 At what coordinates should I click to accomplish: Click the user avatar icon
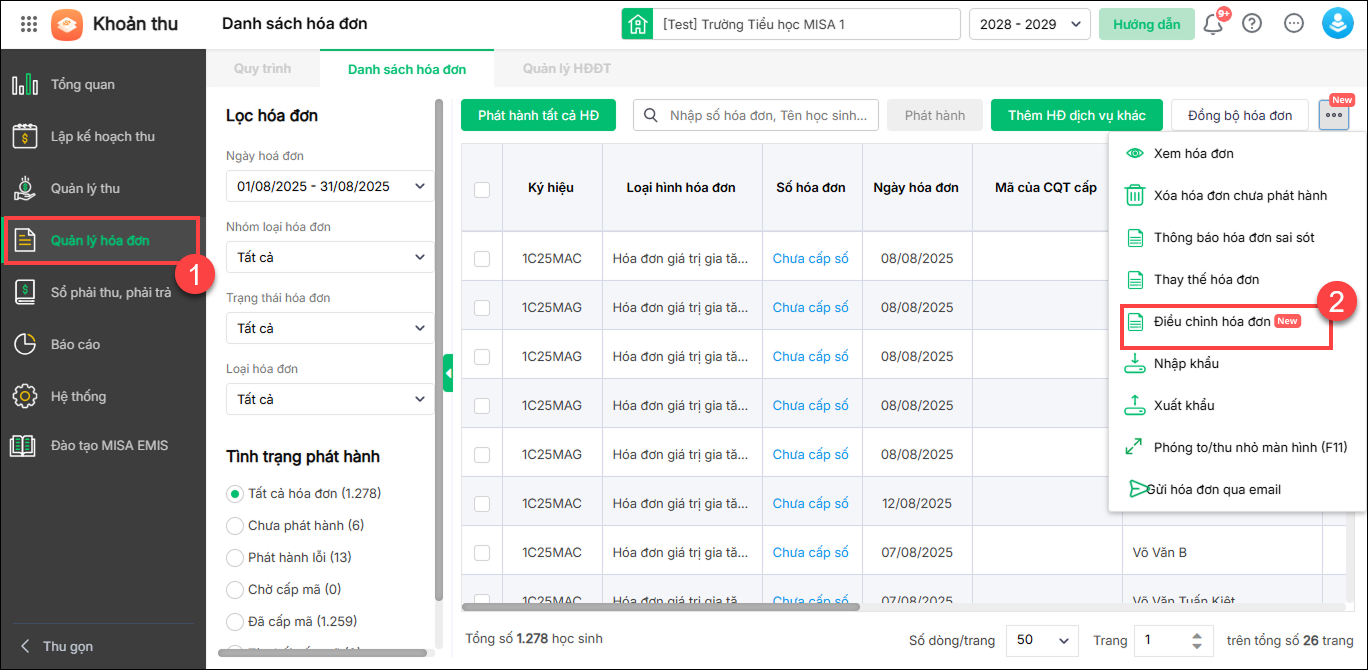[1337, 24]
